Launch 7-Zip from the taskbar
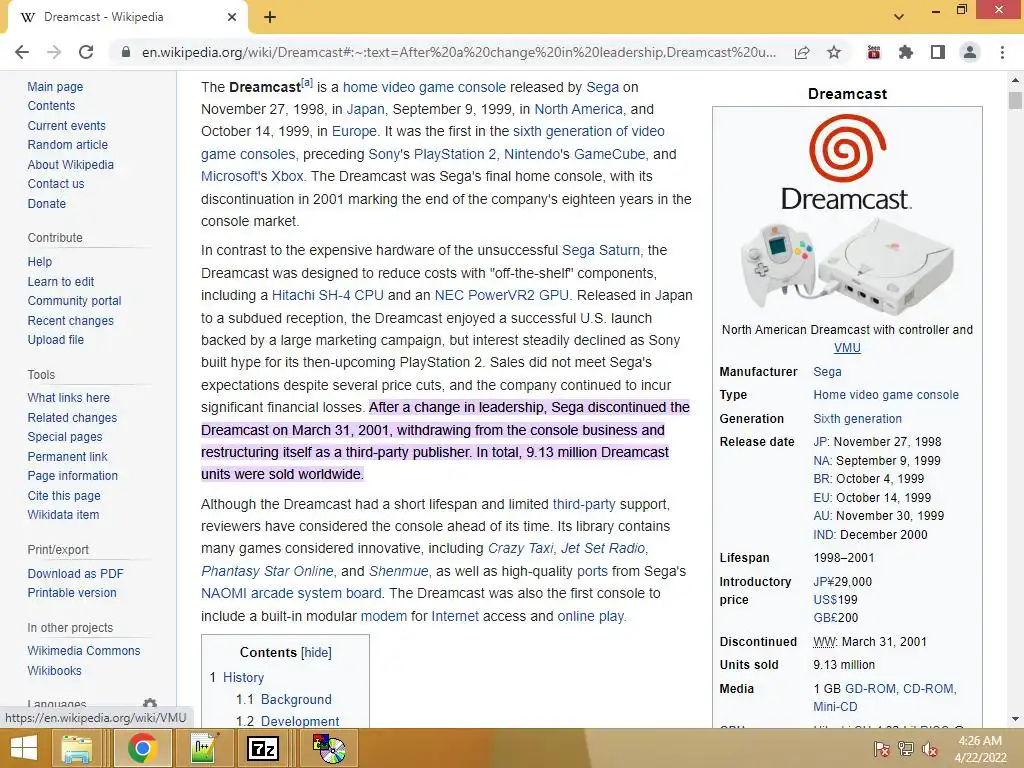Viewport: 1024px width, 768px height. (263, 748)
